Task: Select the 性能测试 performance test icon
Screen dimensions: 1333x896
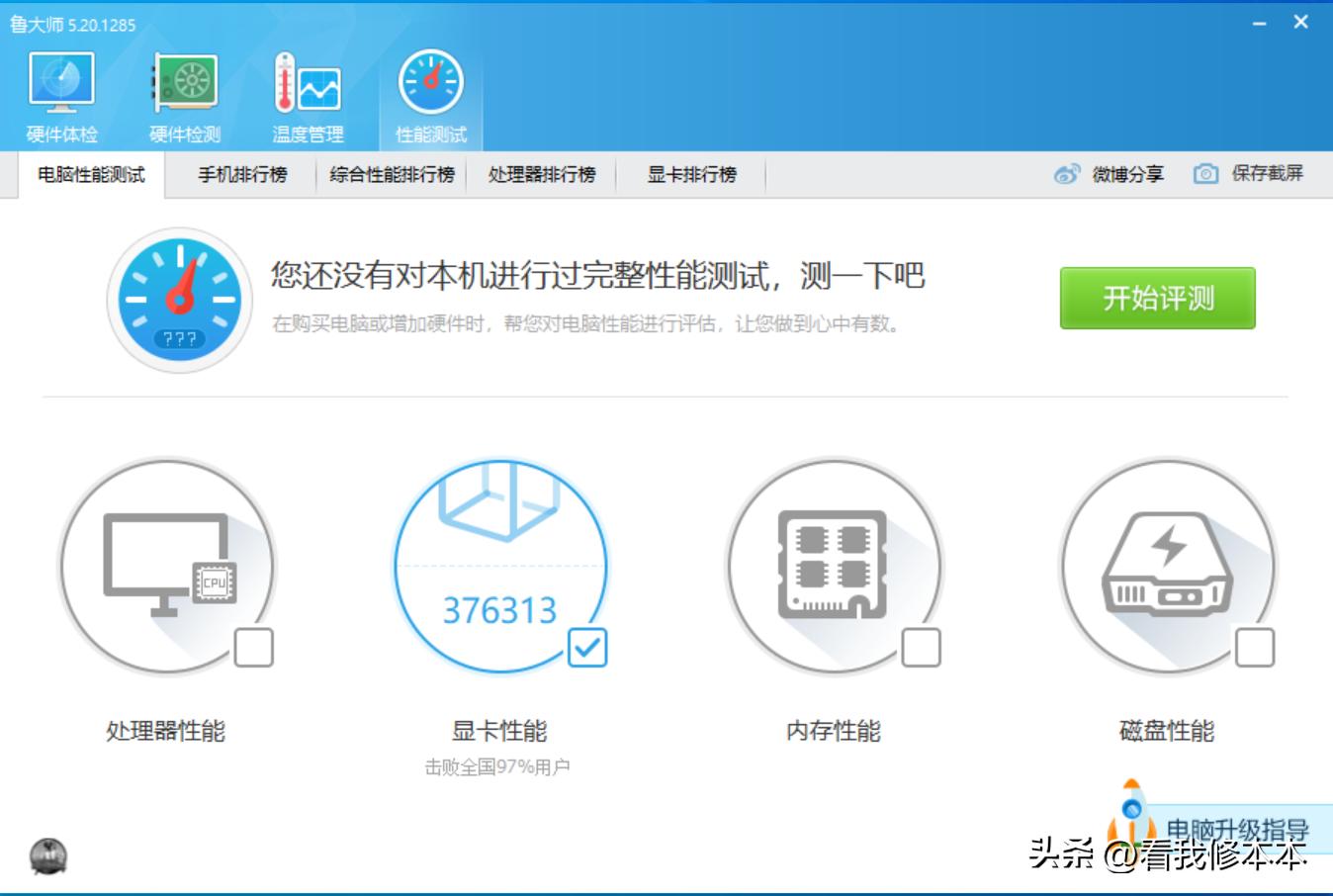Action: 431,91
